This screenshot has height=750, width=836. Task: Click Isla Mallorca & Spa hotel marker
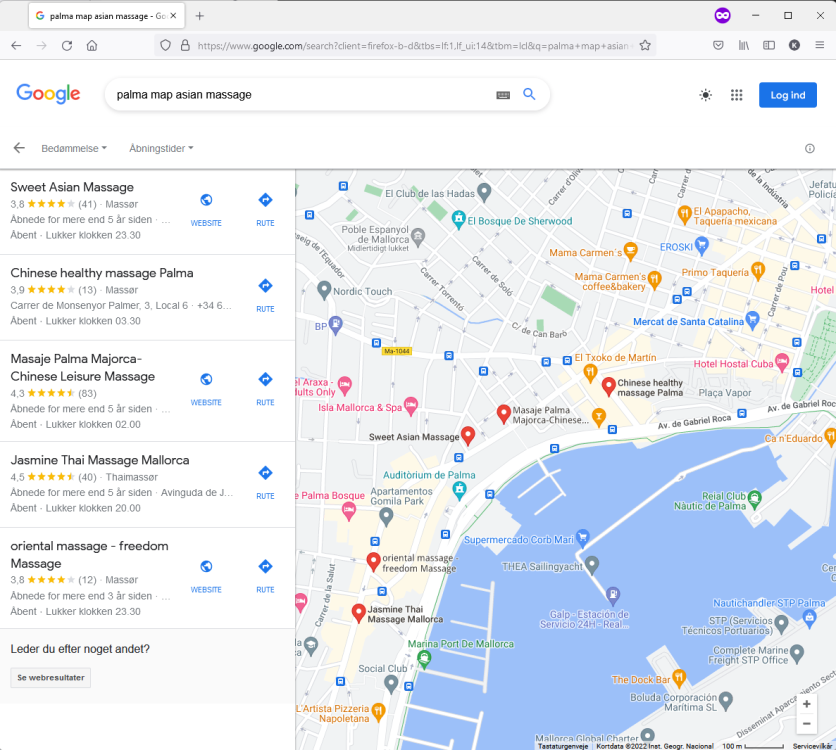click(x=410, y=406)
